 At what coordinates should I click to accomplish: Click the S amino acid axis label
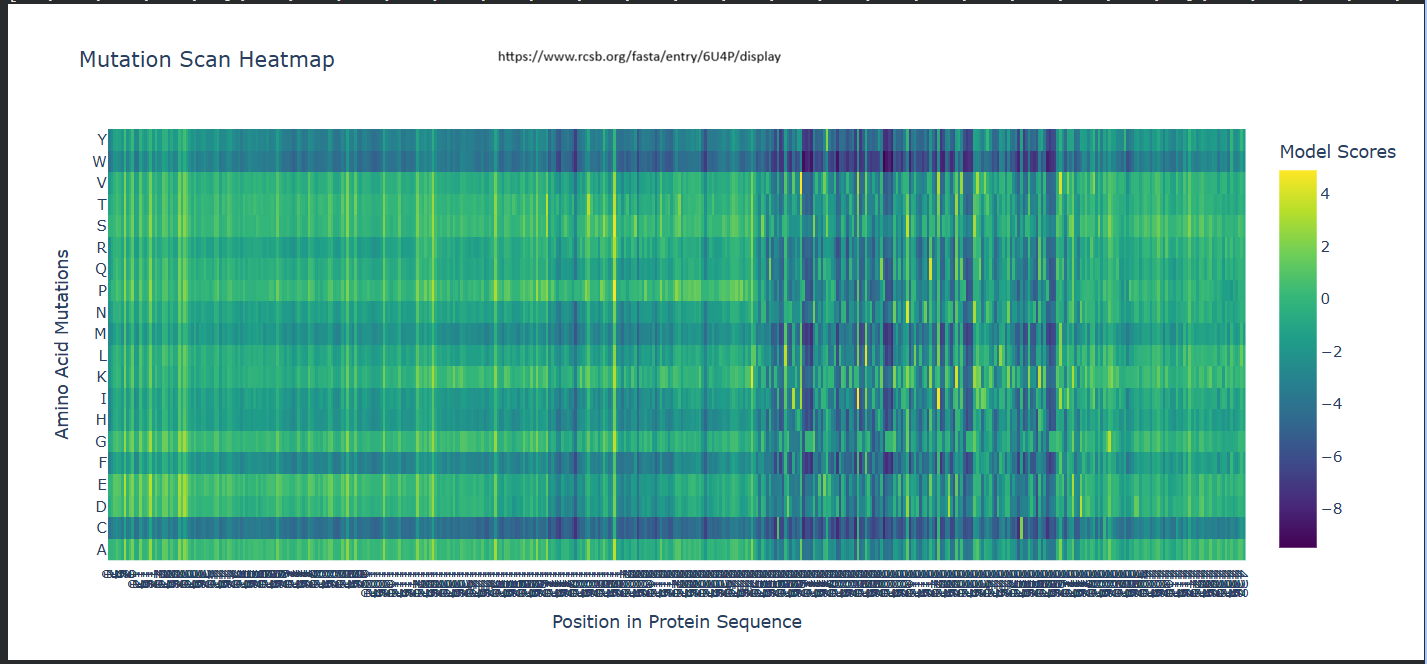tap(101, 226)
